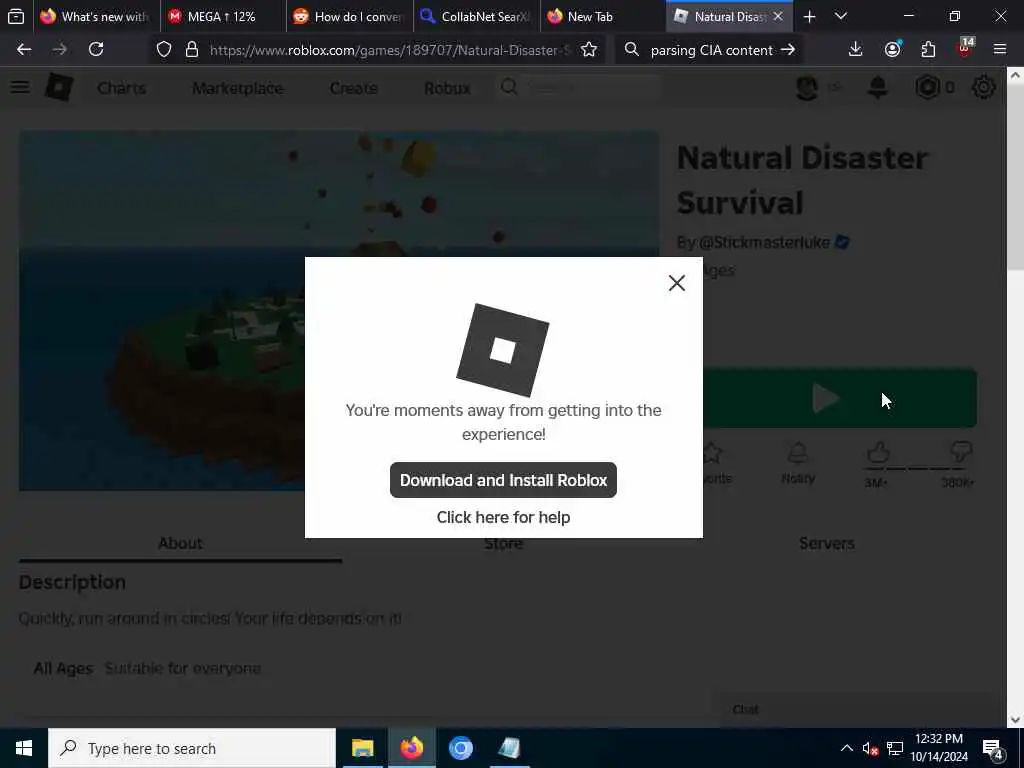Select the About tab
This screenshot has width=1024, height=768.
pos(180,543)
